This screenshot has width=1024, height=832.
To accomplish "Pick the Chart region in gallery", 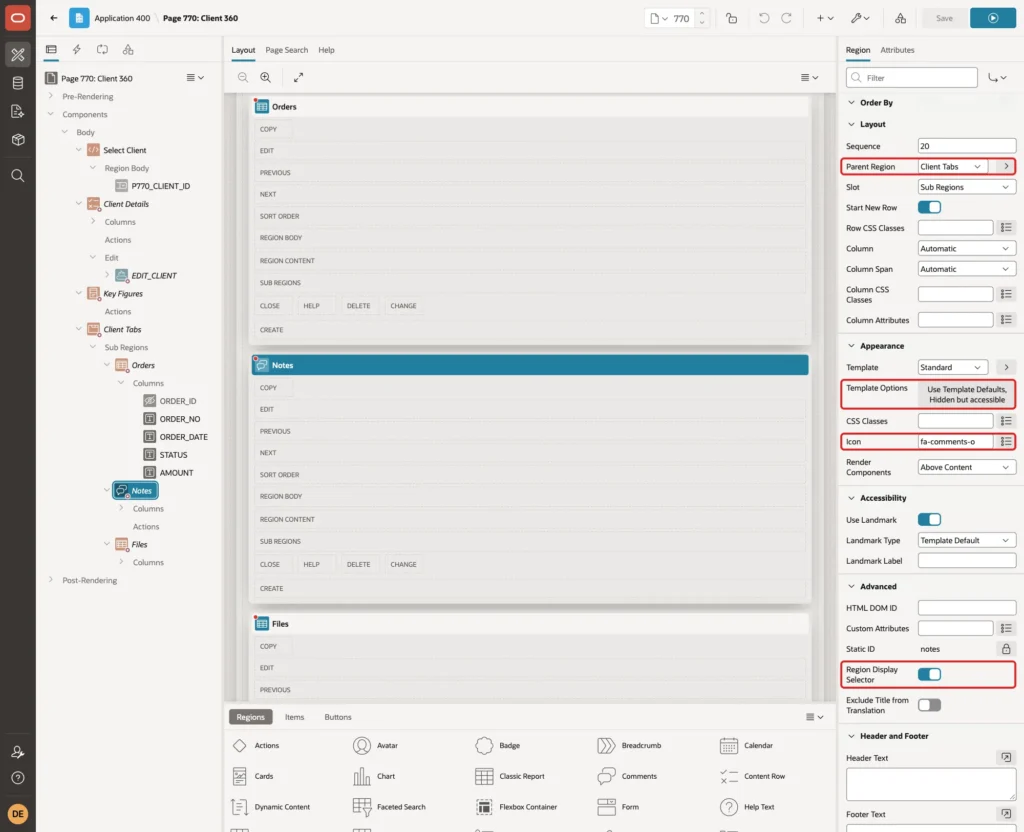I will click(374, 776).
